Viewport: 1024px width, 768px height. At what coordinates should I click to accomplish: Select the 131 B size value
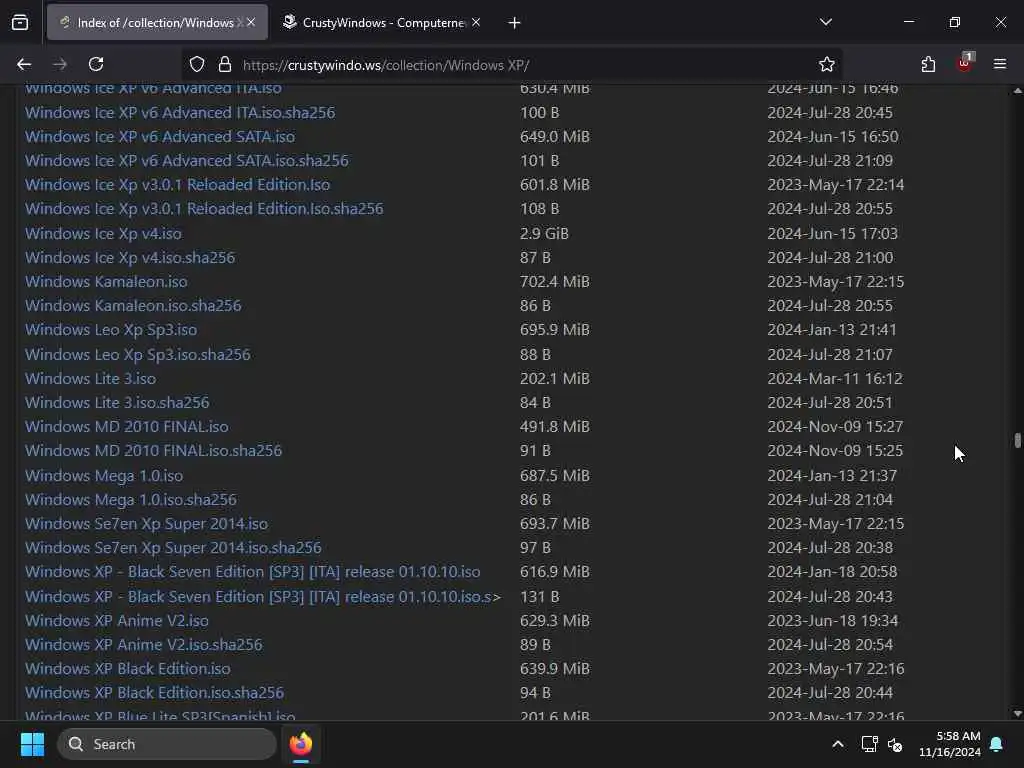539,597
